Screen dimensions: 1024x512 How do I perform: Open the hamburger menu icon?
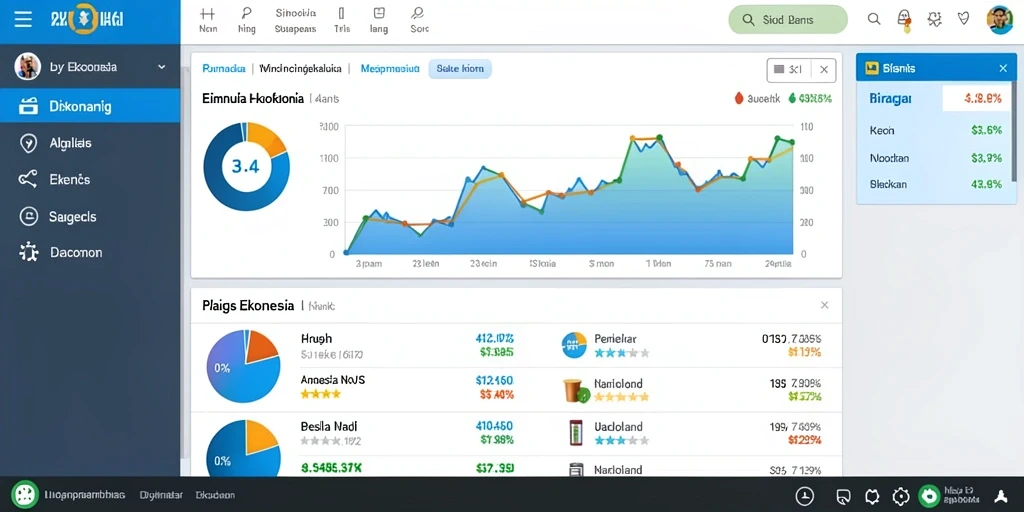[23, 19]
